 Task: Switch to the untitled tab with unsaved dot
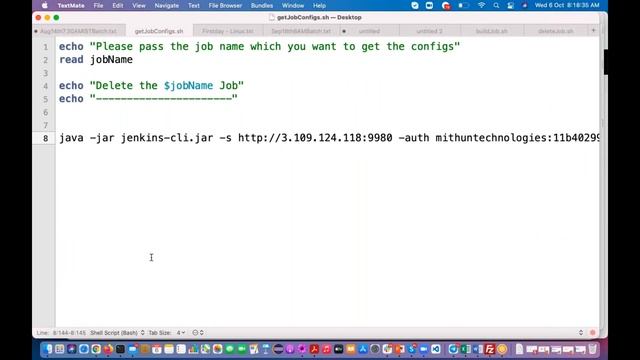(x=369, y=31)
